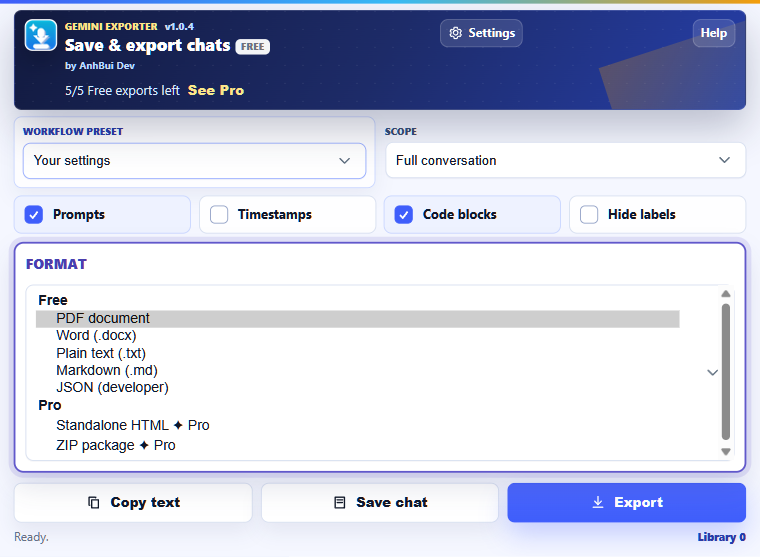Select PDF document format
760x557 pixels.
[358, 318]
